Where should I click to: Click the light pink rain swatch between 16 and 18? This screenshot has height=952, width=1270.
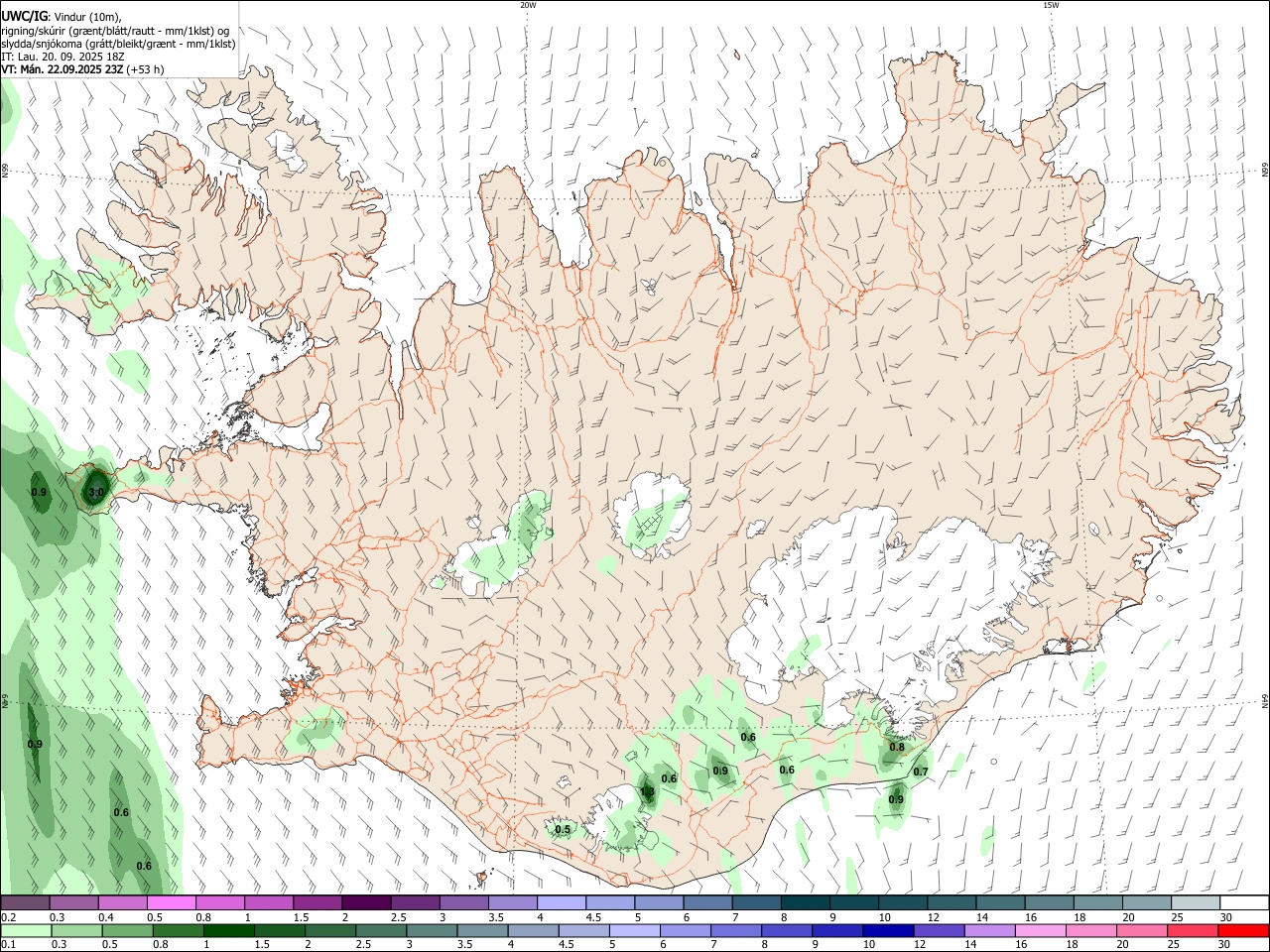tap(1041, 930)
